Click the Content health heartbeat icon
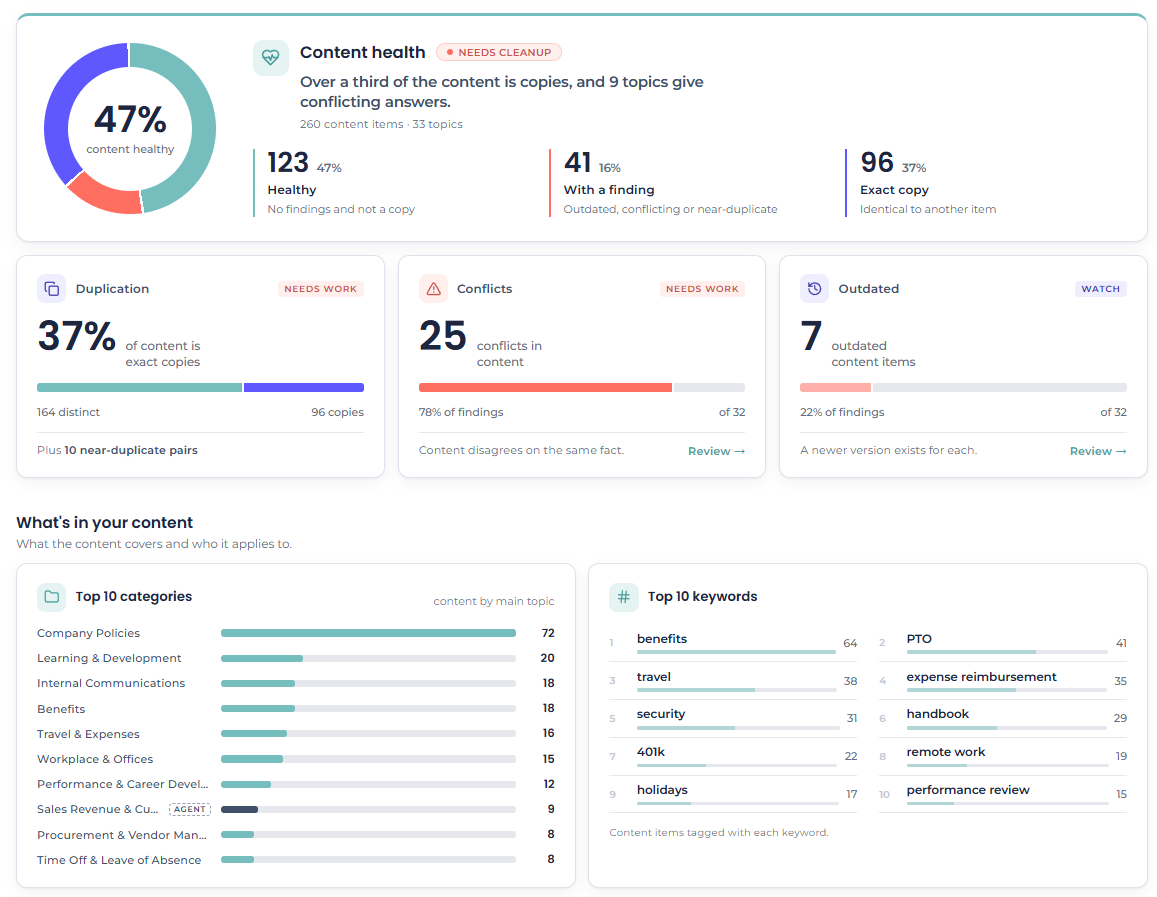Viewport: 1157px width, 897px height. pos(271,58)
